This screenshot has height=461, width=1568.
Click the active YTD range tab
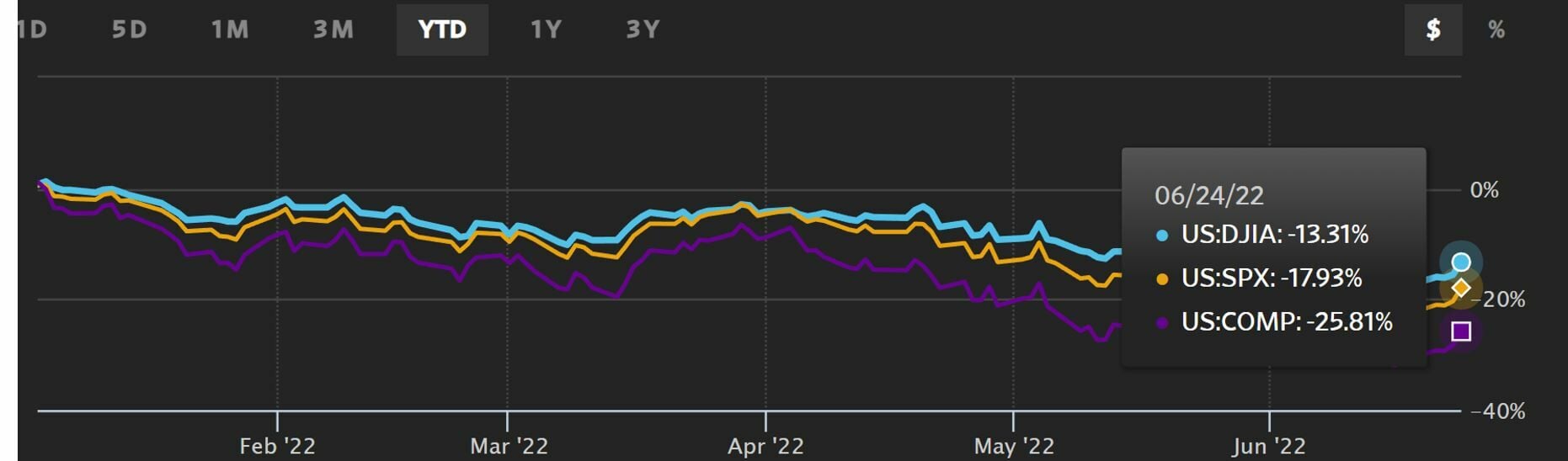[442, 29]
